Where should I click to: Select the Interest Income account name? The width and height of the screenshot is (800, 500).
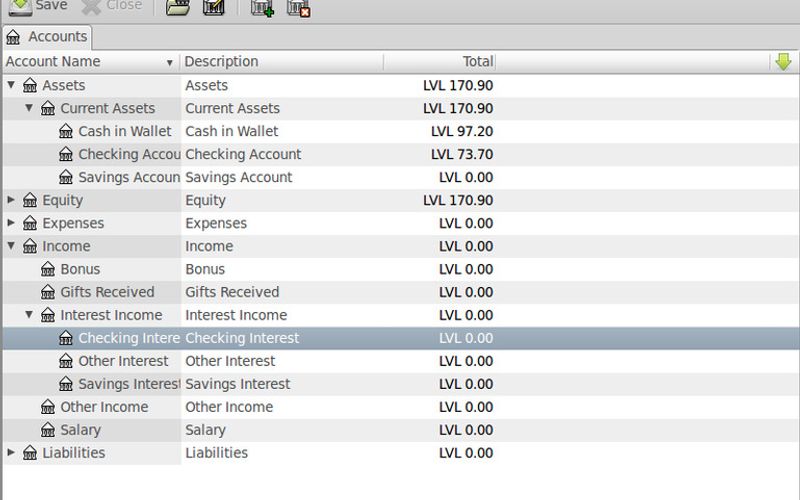(111, 315)
